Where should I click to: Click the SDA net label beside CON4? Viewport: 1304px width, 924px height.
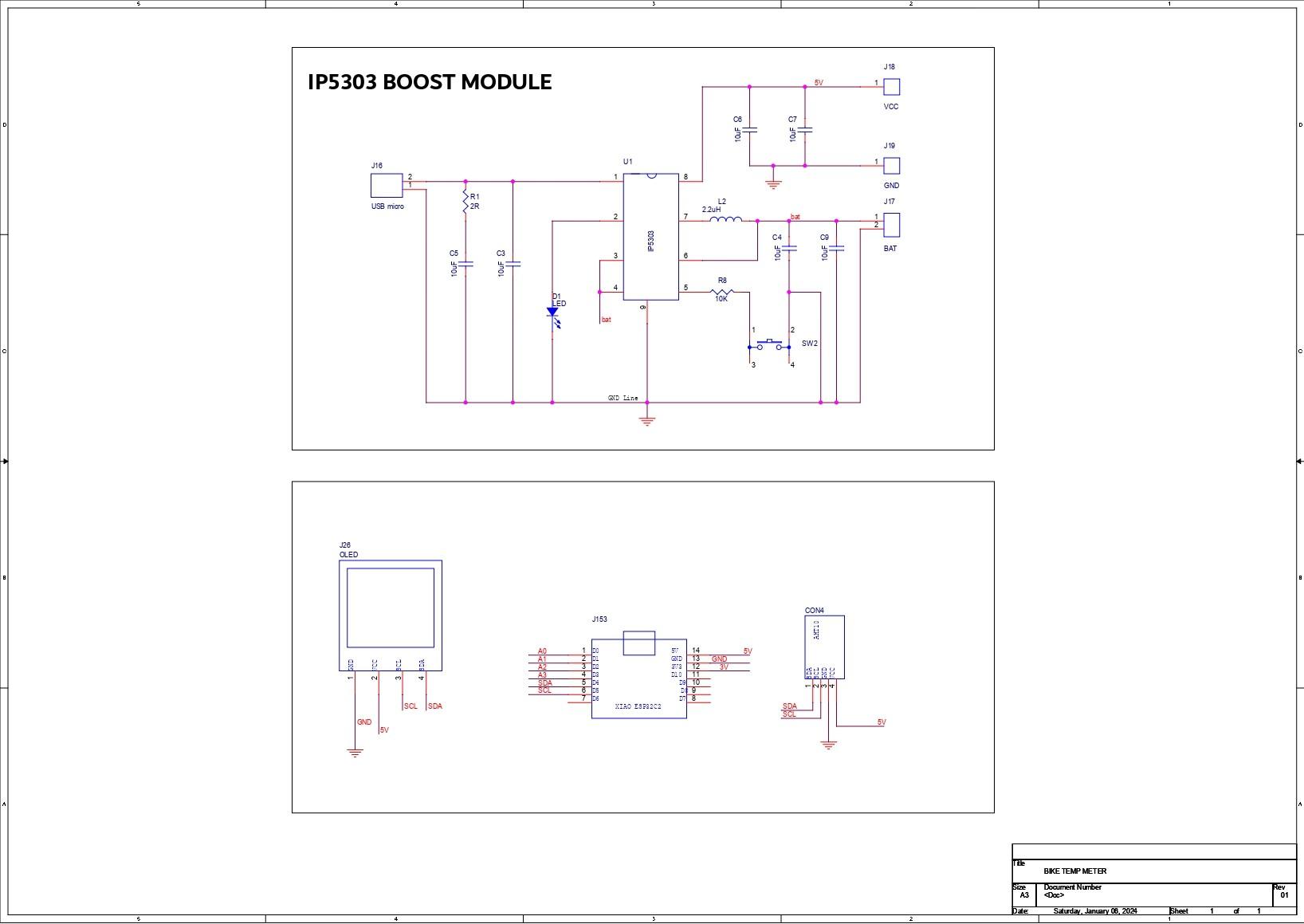point(790,706)
